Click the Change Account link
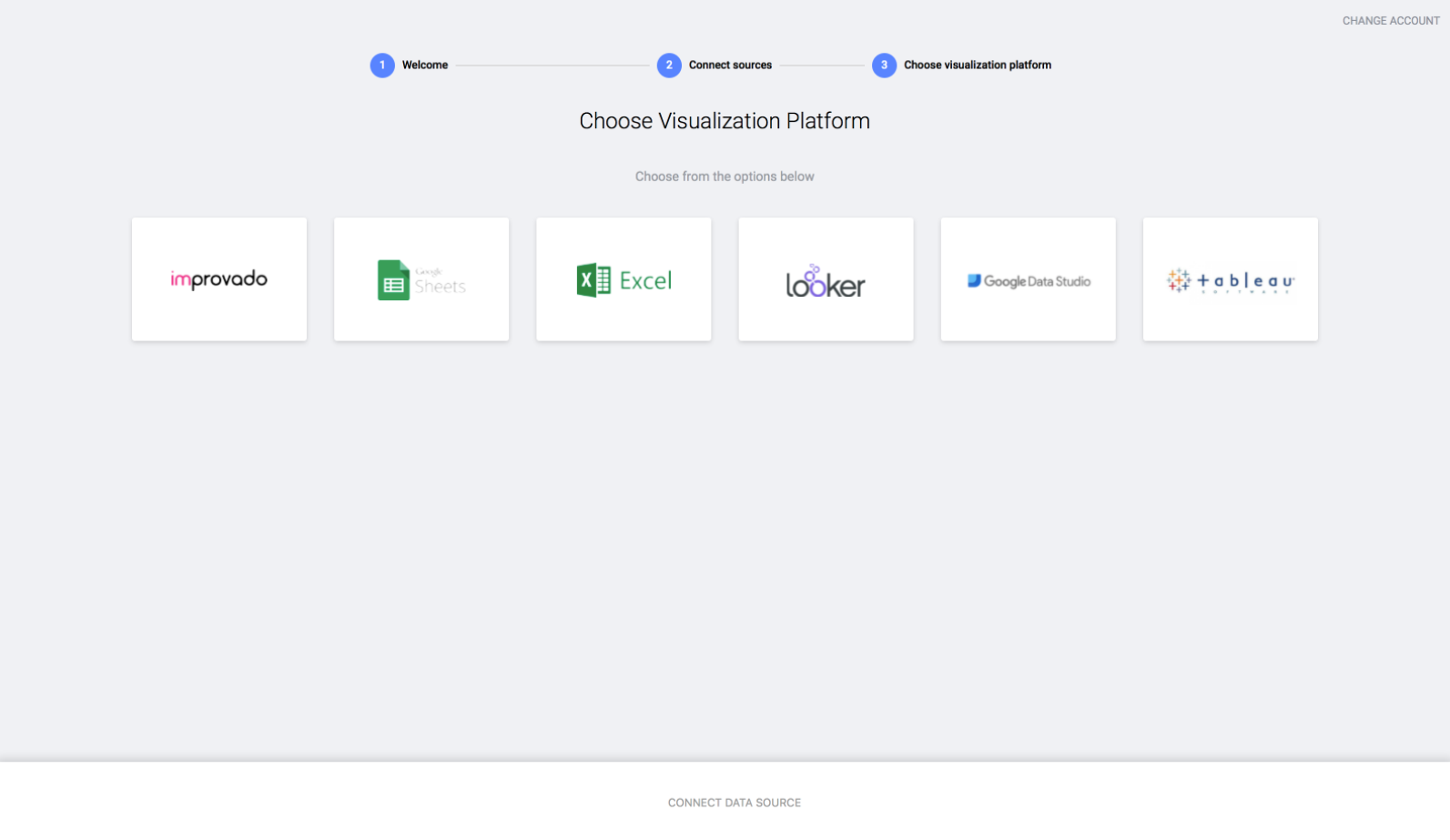 (x=1391, y=21)
